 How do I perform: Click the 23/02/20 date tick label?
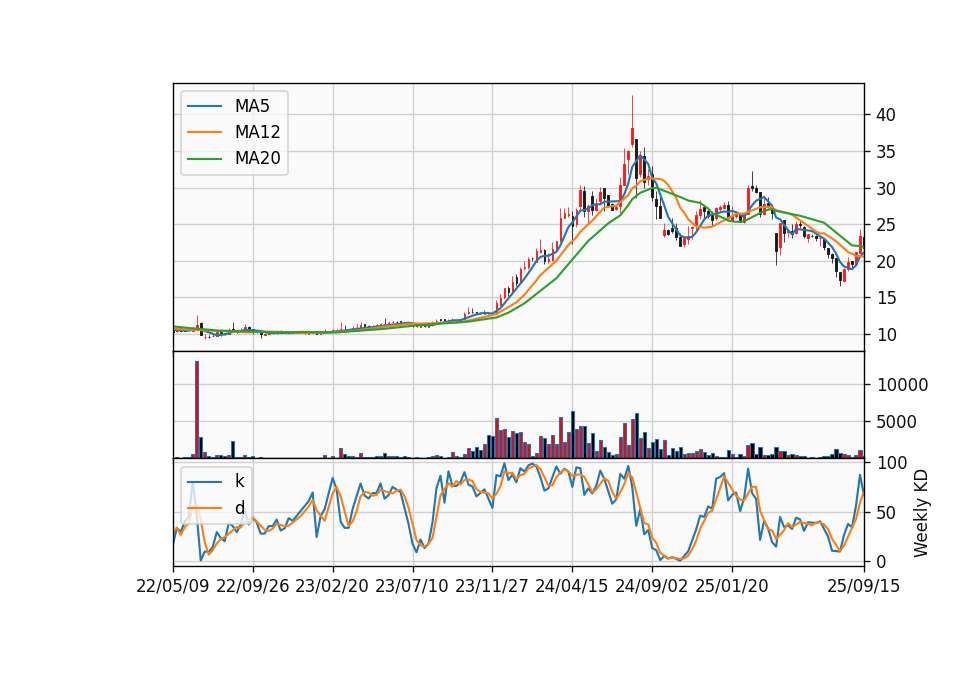click(332, 586)
